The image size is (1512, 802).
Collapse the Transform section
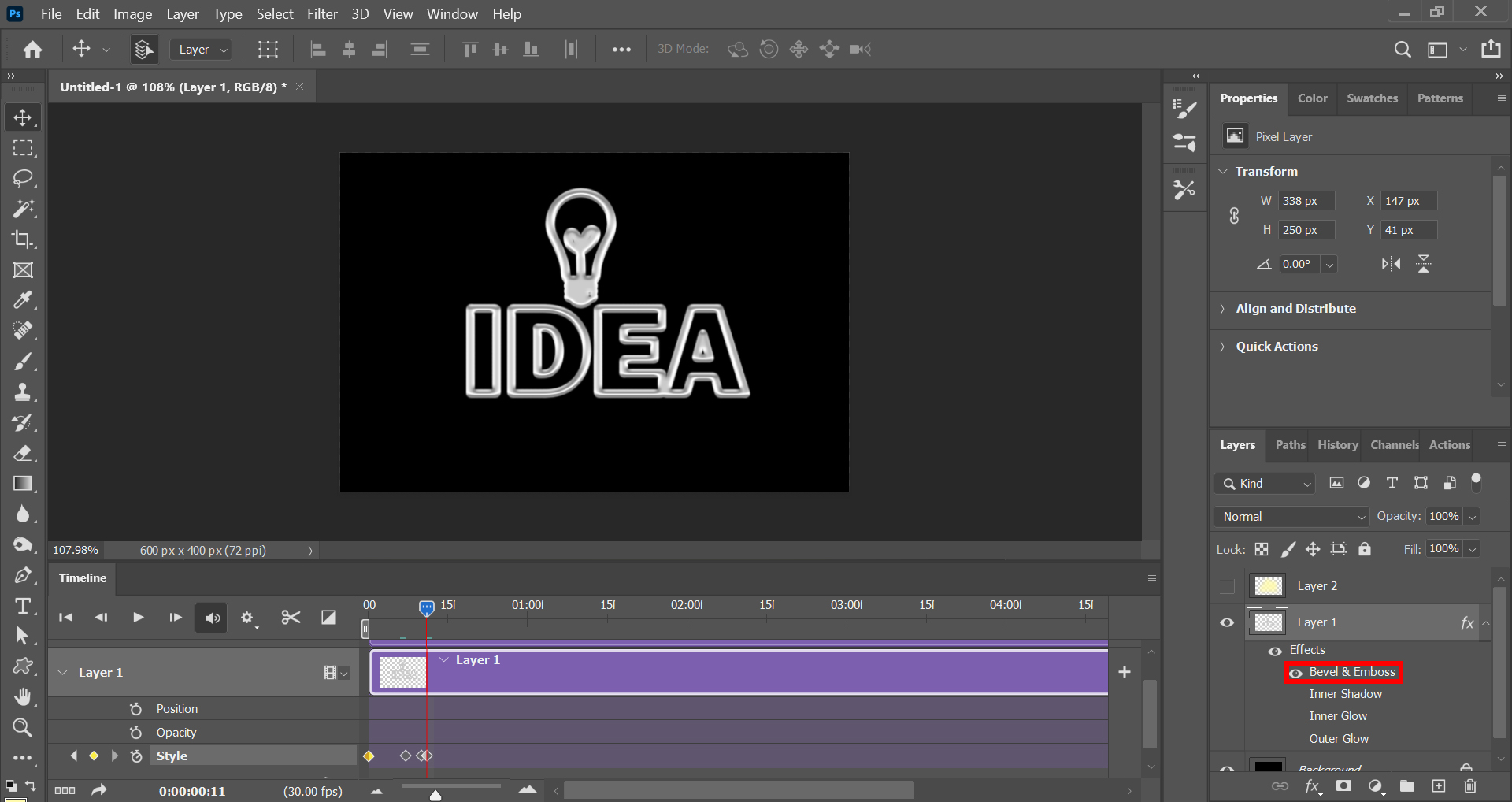point(1223,172)
